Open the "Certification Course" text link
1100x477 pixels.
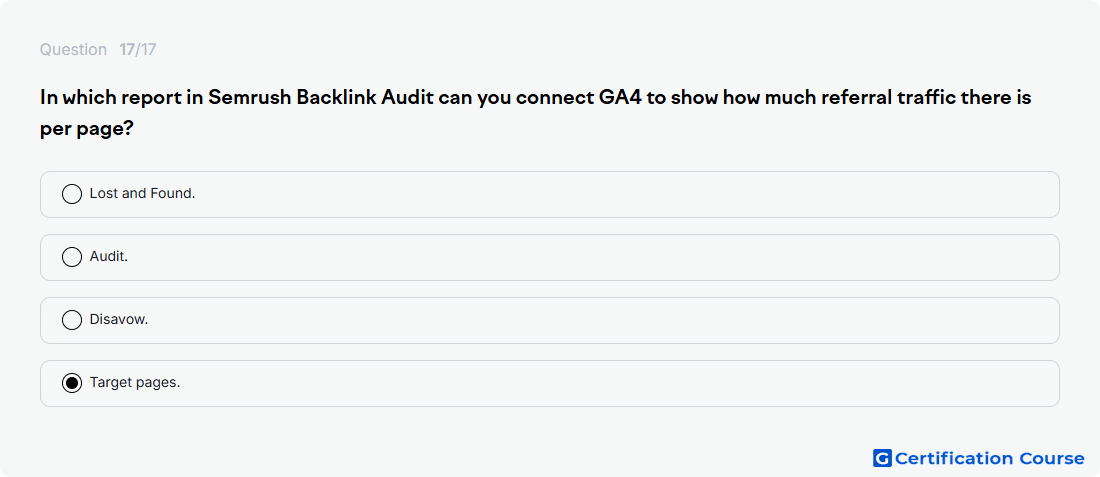[989, 458]
